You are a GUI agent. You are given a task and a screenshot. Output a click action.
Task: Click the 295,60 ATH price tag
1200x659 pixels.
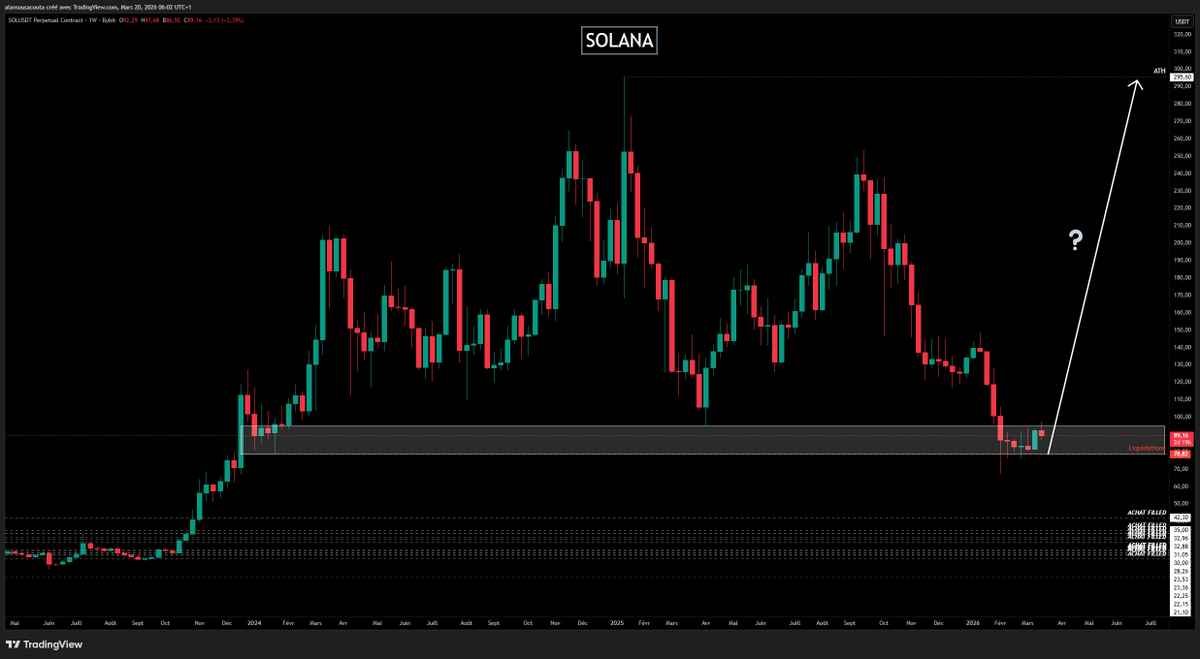pos(1180,76)
